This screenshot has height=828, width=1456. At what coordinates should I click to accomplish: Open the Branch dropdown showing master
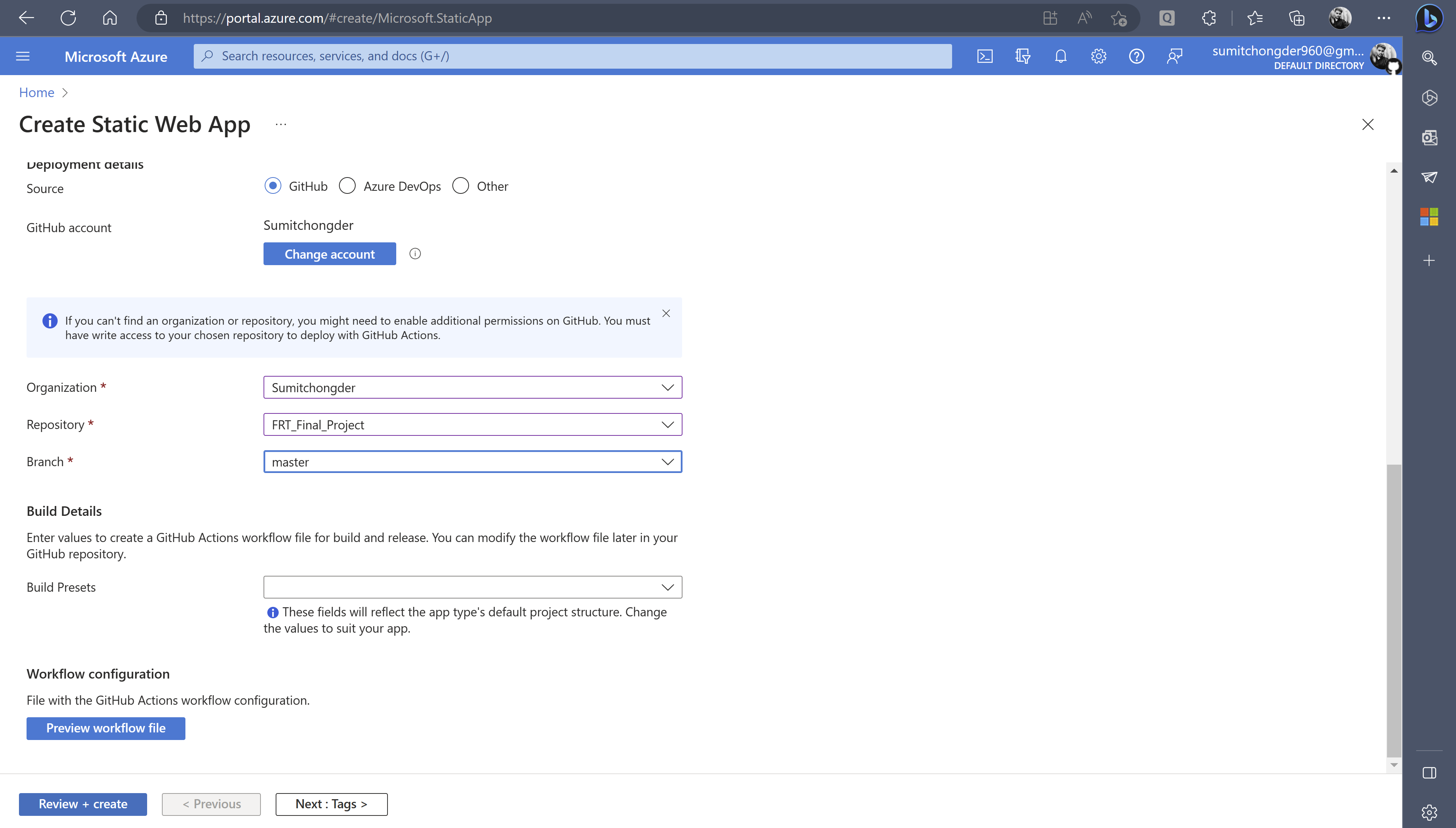667,461
